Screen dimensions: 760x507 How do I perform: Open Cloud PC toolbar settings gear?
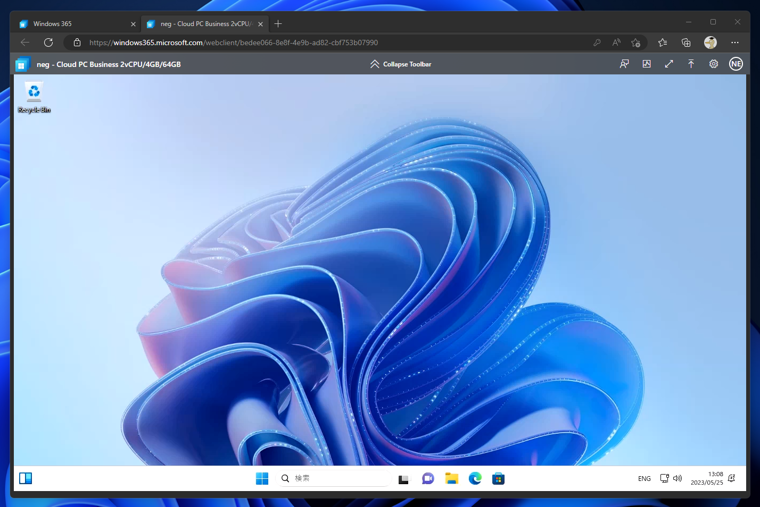pos(713,64)
